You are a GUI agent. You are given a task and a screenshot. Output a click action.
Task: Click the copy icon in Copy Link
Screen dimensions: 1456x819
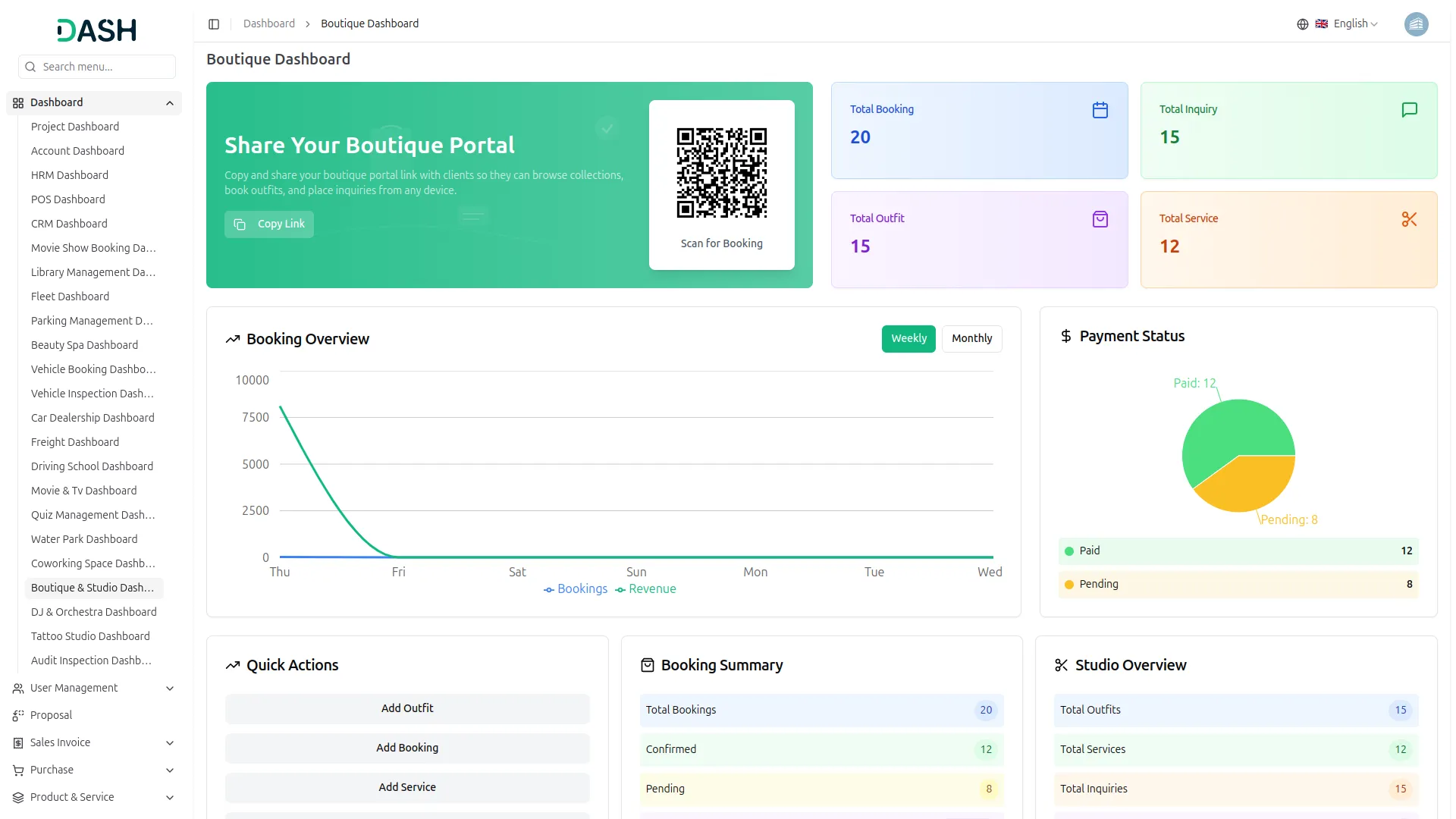(240, 224)
